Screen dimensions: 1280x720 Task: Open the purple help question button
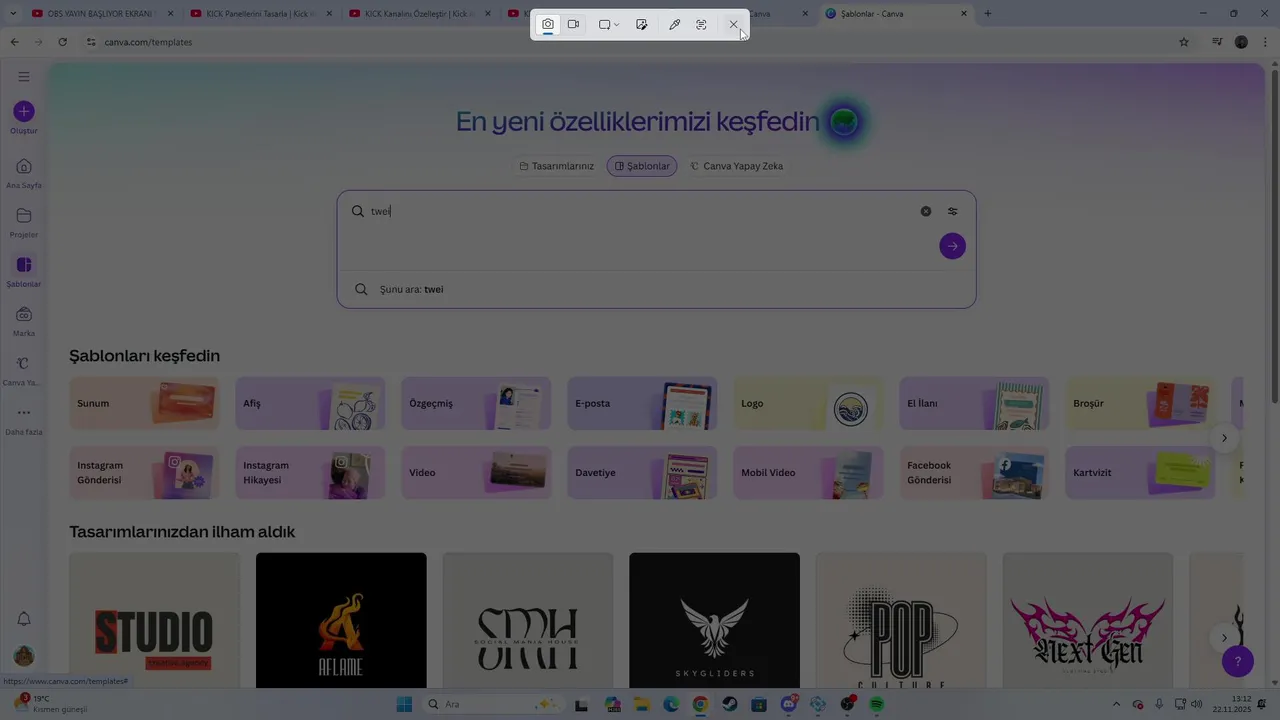click(x=1238, y=661)
